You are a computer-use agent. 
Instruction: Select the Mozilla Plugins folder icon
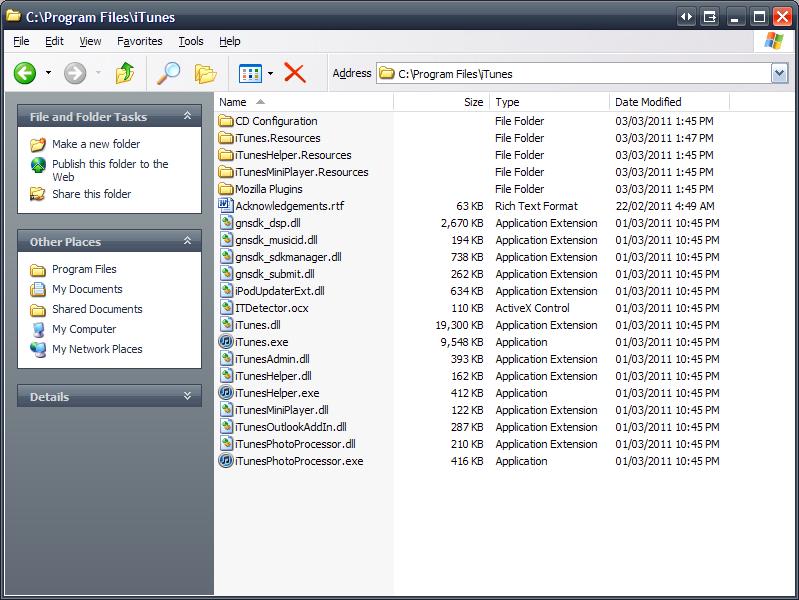(x=226, y=189)
